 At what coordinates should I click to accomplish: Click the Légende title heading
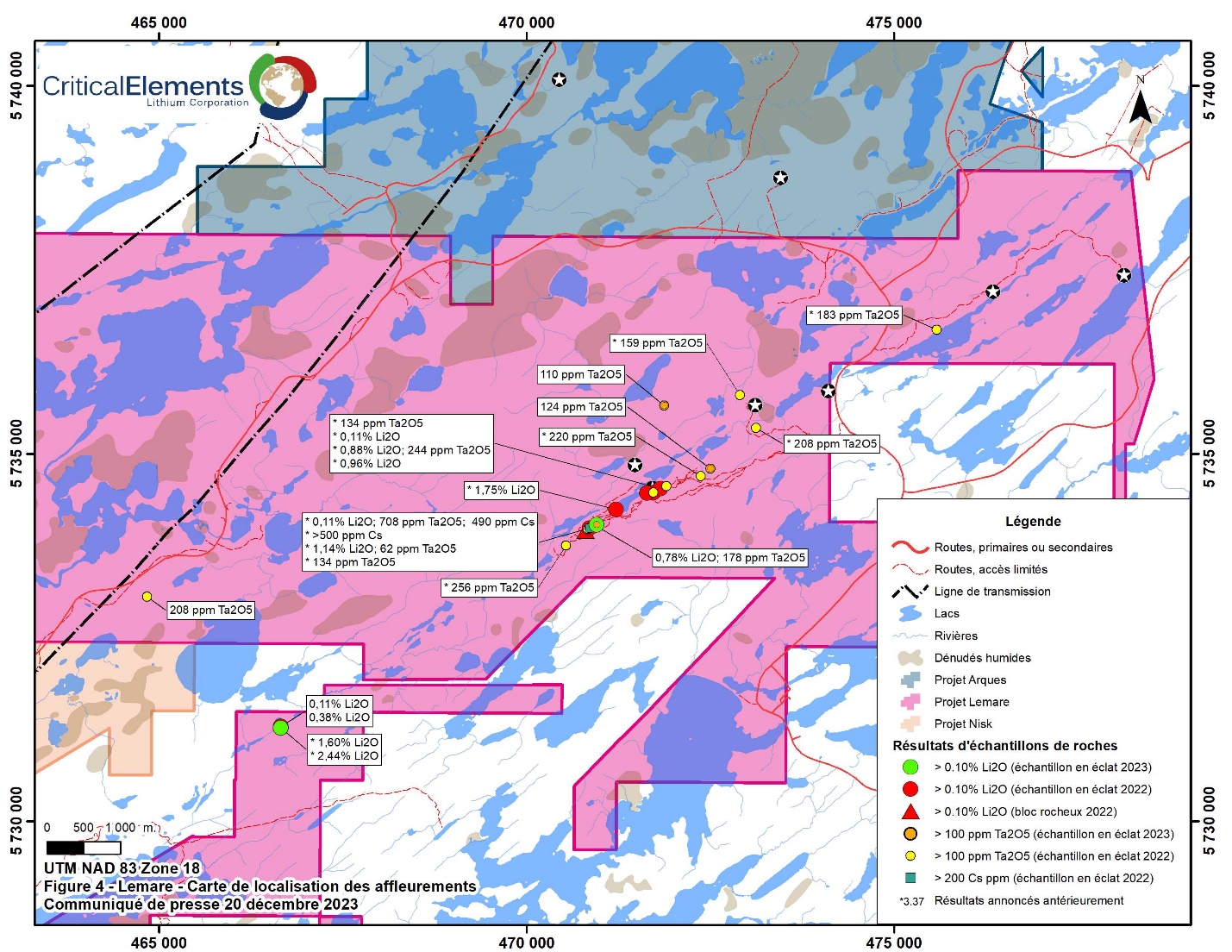coord(1033,522)
